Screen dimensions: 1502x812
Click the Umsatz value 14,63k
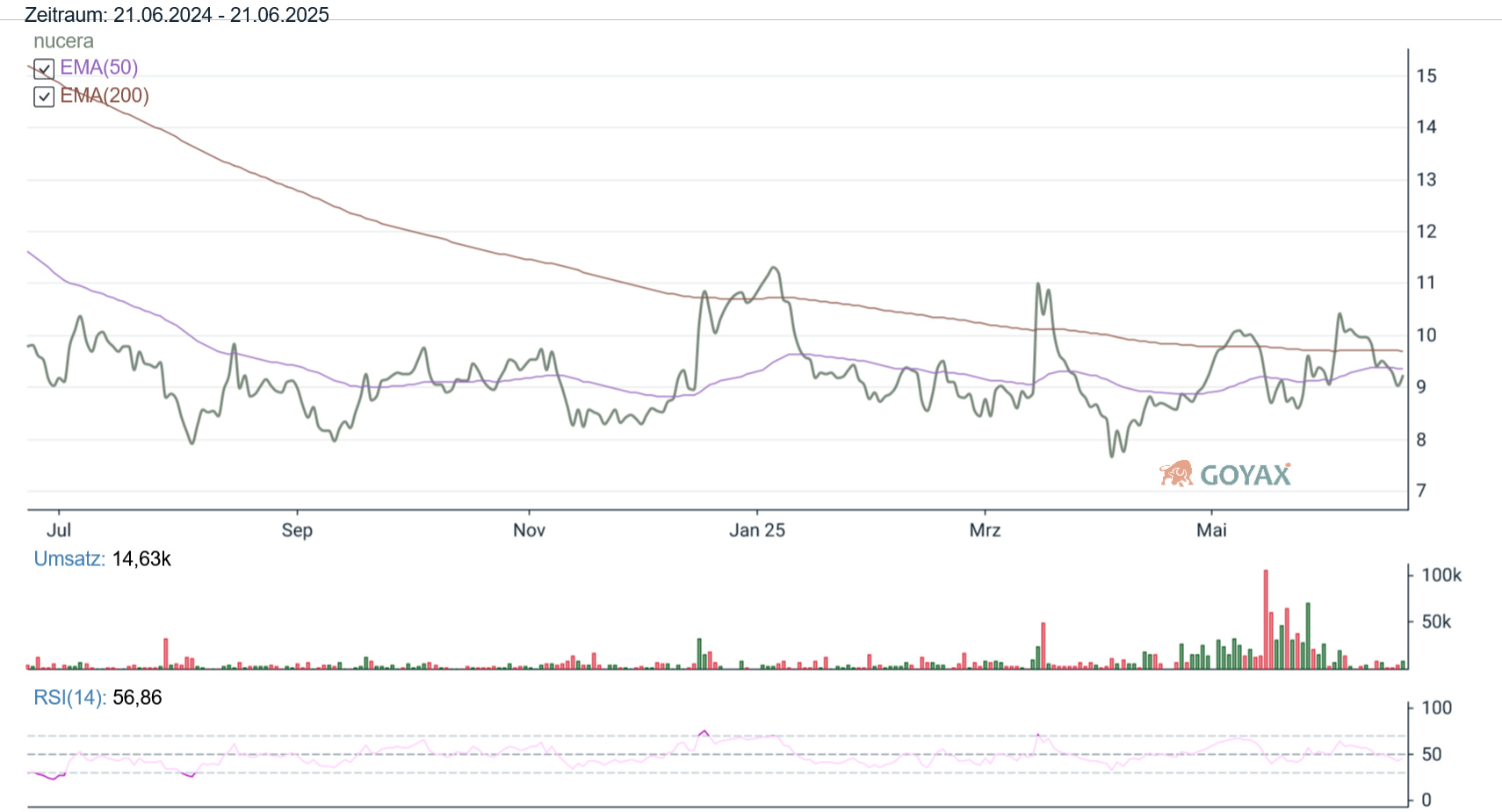click(141, 559)
